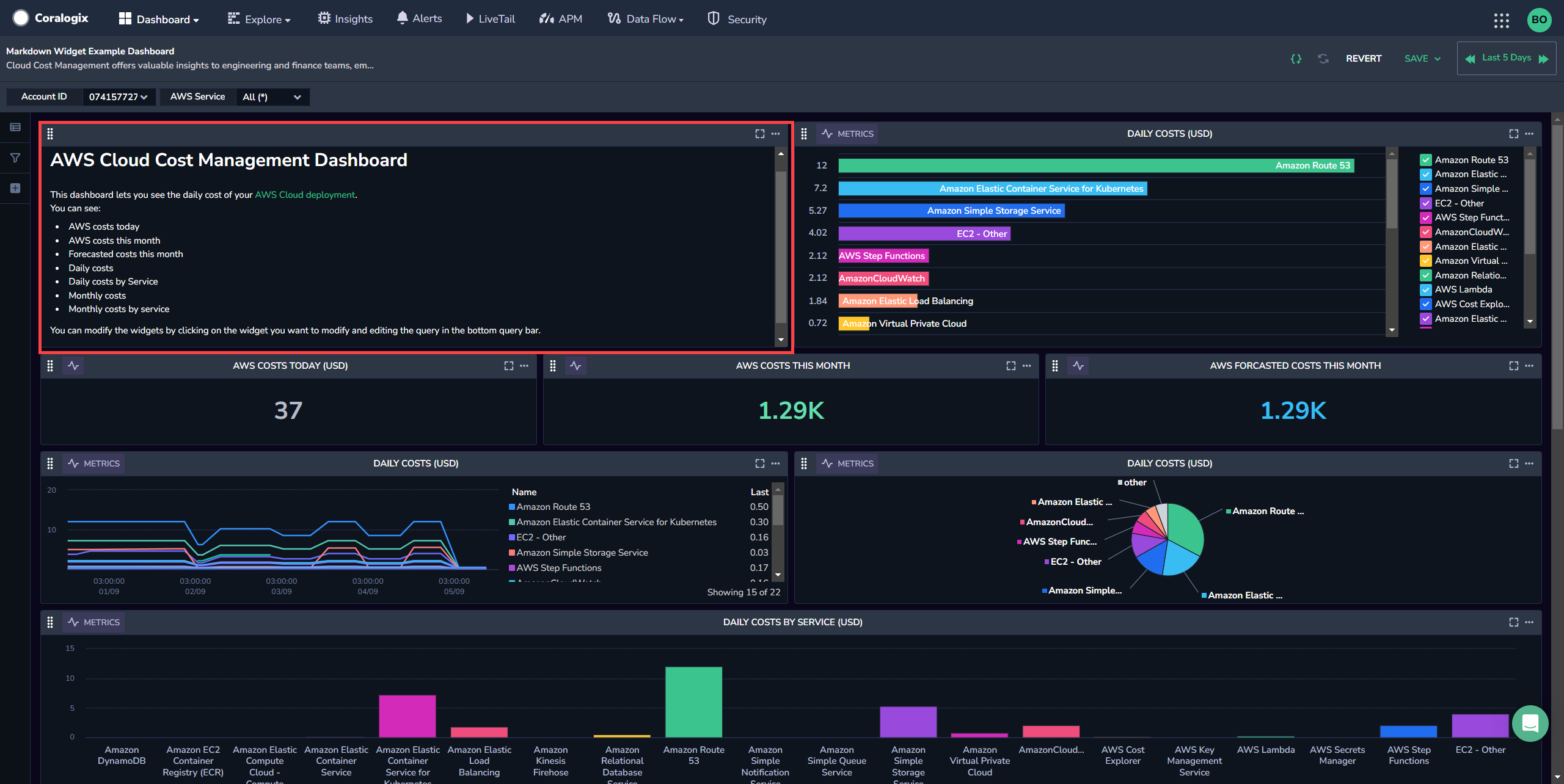
Task: Open Daily Costs bar widget options
Action: (x=1529, y=134)
